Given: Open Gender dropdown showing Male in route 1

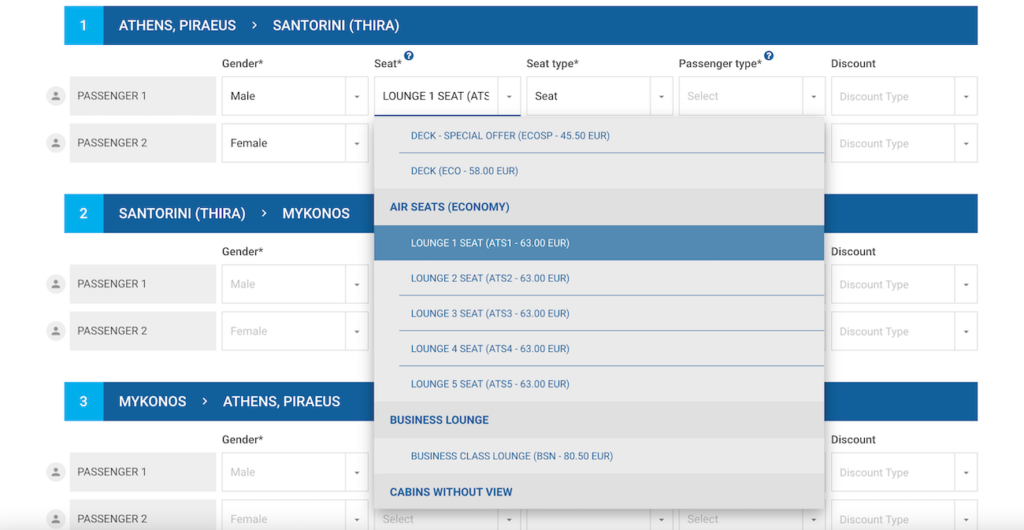Looking at the screenshot, I should click(x=295, y=96).
